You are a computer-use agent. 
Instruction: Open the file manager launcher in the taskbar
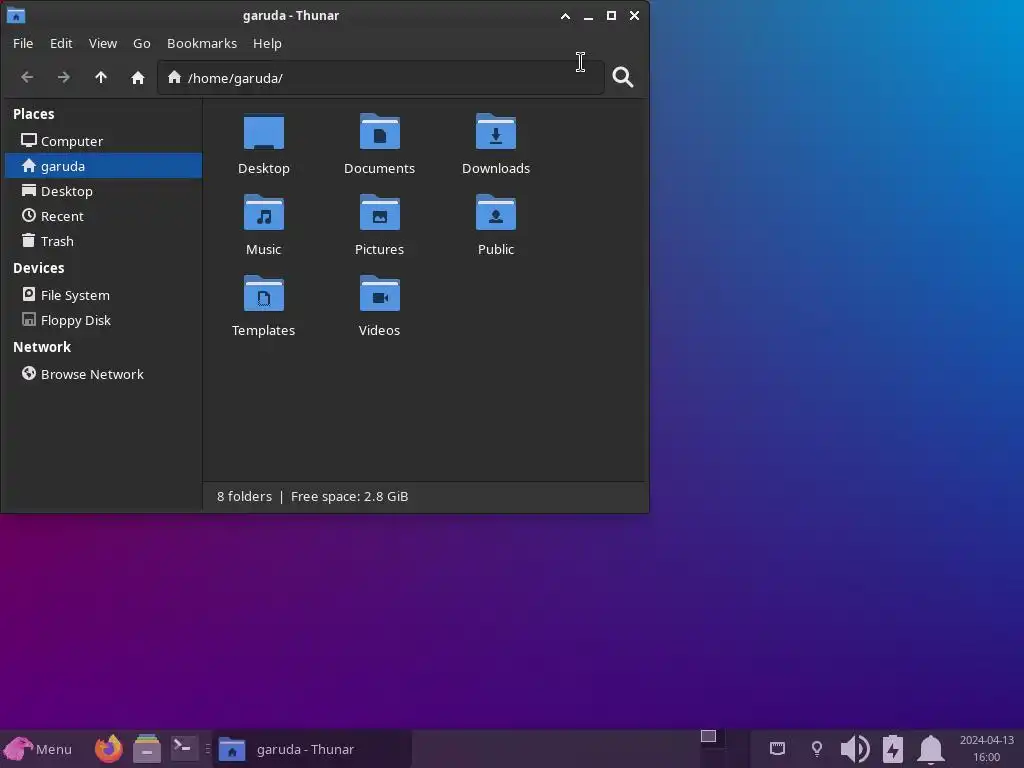pyautogui.click(x=147, y=749)
